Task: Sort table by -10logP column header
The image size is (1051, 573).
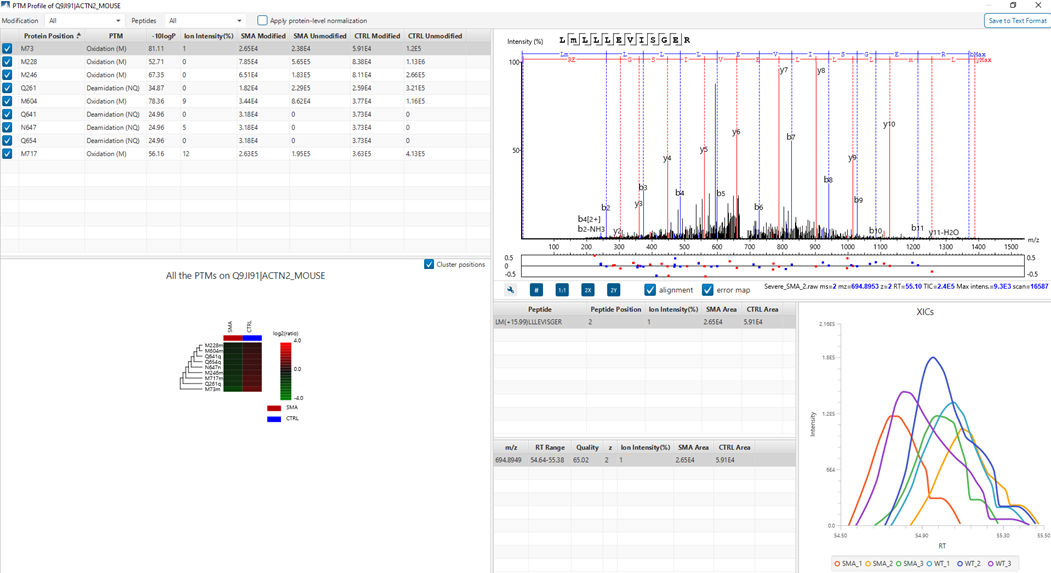Action: 163,36
